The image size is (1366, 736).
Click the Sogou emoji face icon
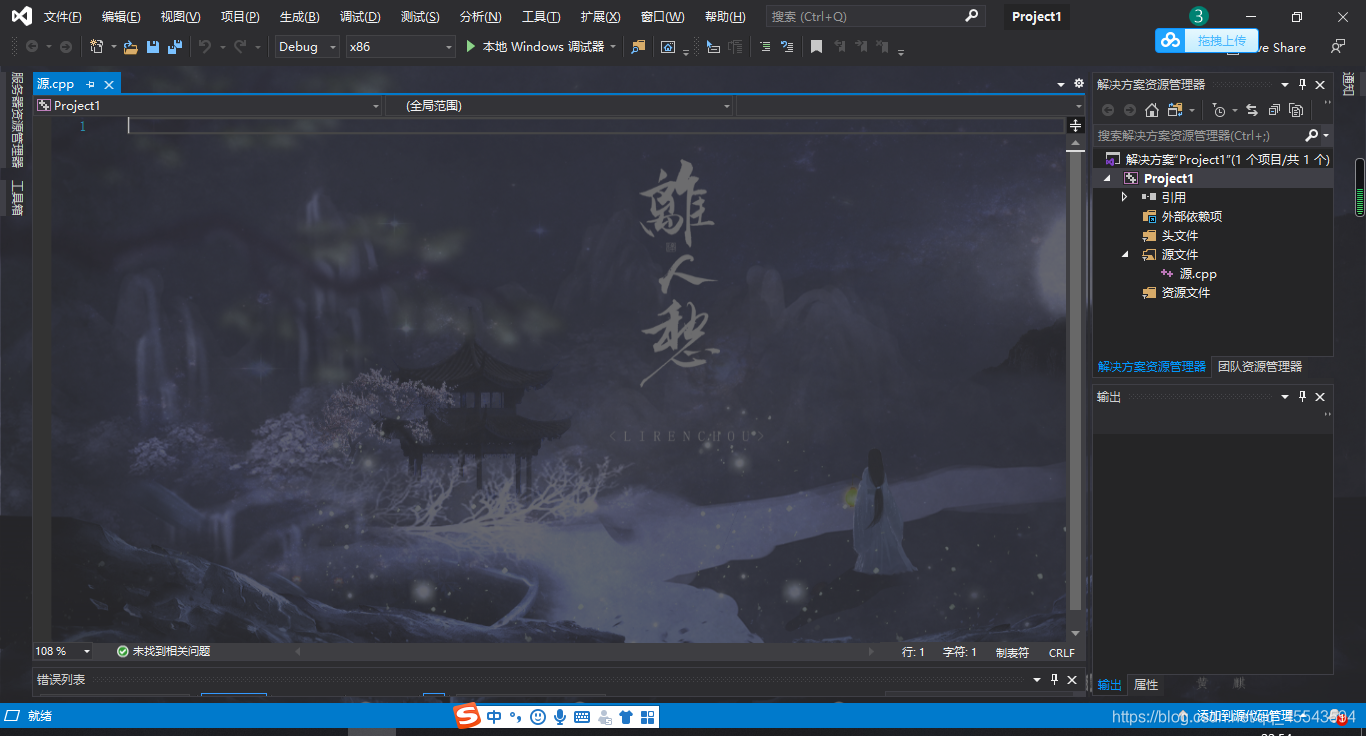pos(538,716)
